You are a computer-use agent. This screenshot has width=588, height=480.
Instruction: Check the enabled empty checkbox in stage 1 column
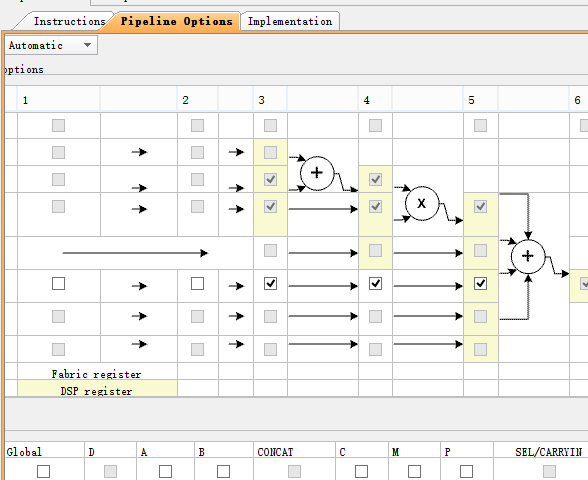pos(58,284)
